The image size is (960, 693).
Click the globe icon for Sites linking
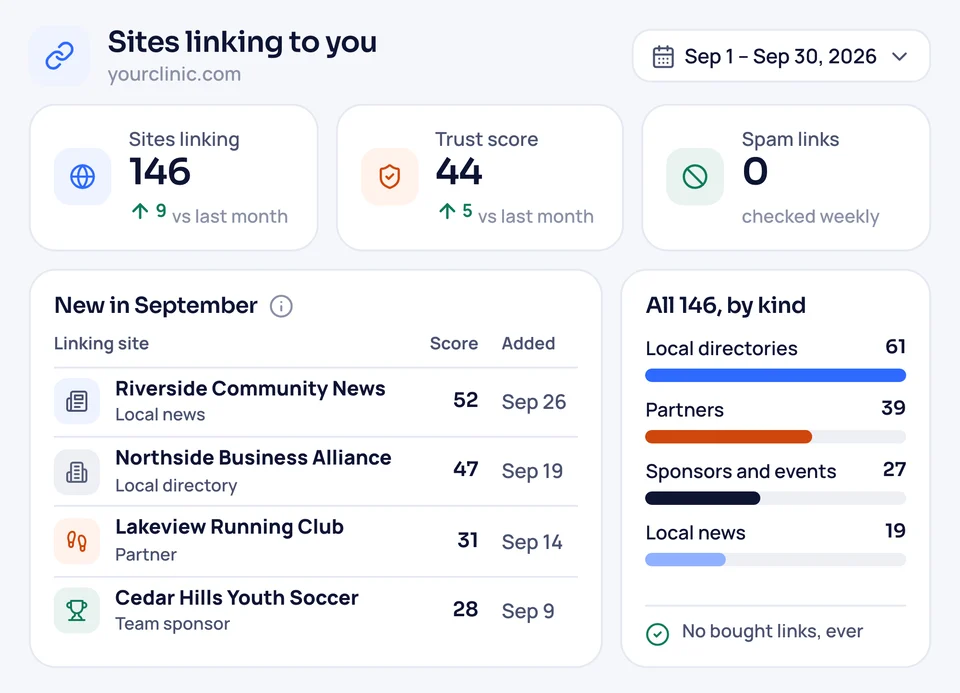click(x=83, y=177)
